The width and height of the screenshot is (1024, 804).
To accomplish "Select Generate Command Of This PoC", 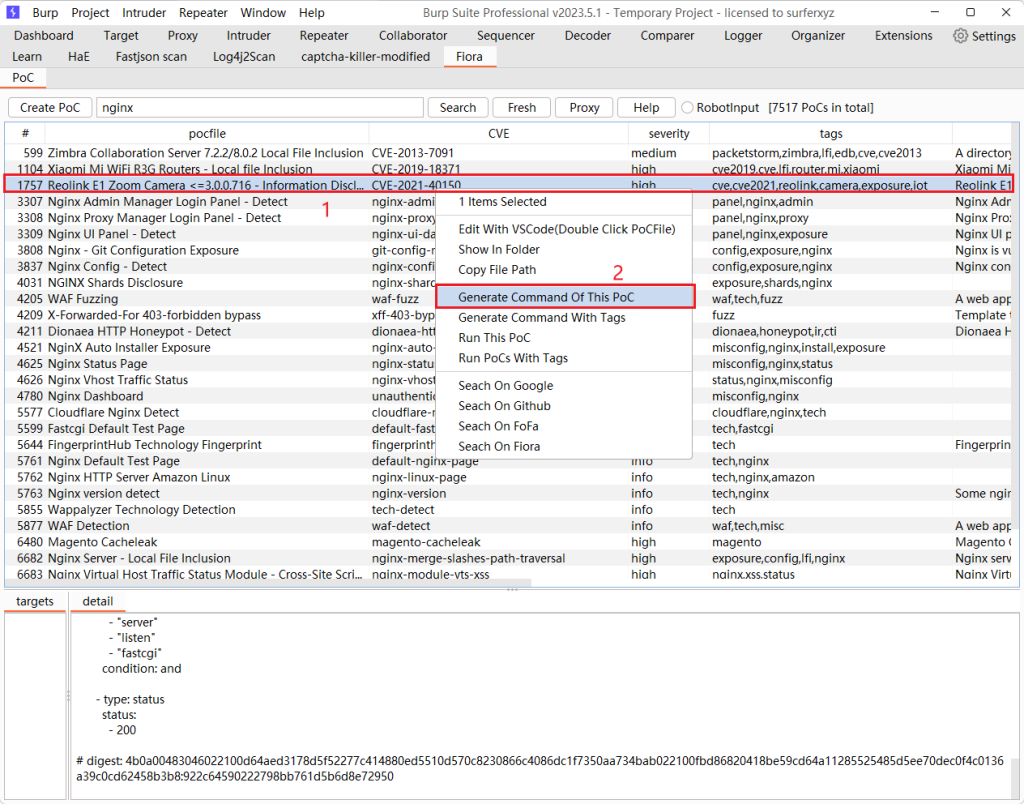I will point(546,297).
